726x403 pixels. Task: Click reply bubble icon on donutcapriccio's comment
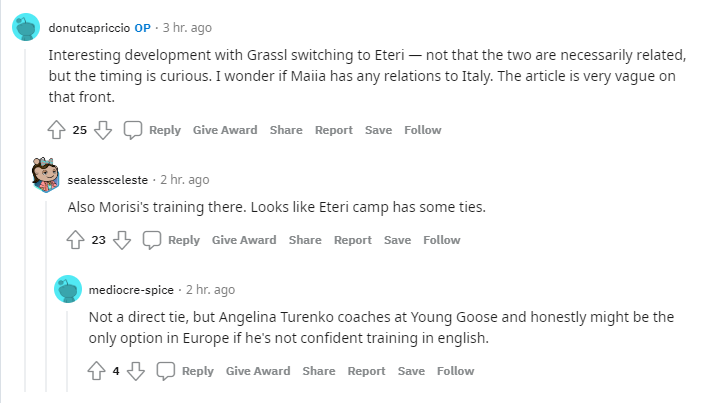click(x=133, y=130)
